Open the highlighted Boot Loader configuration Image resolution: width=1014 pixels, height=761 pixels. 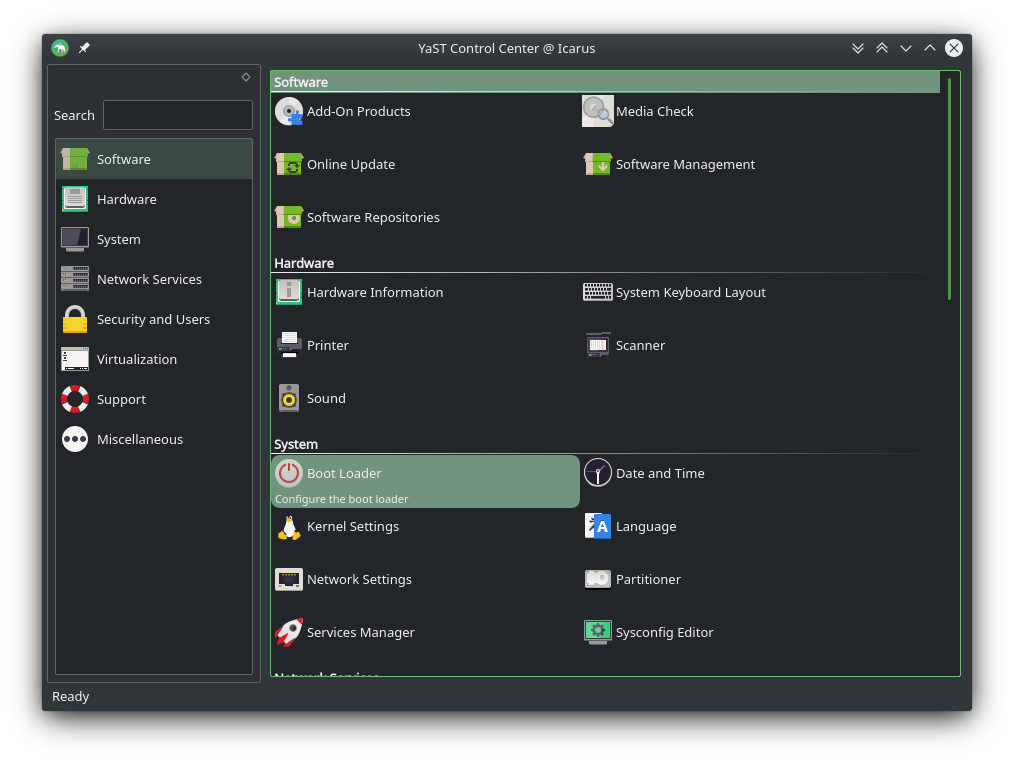[x=344, y=473]
